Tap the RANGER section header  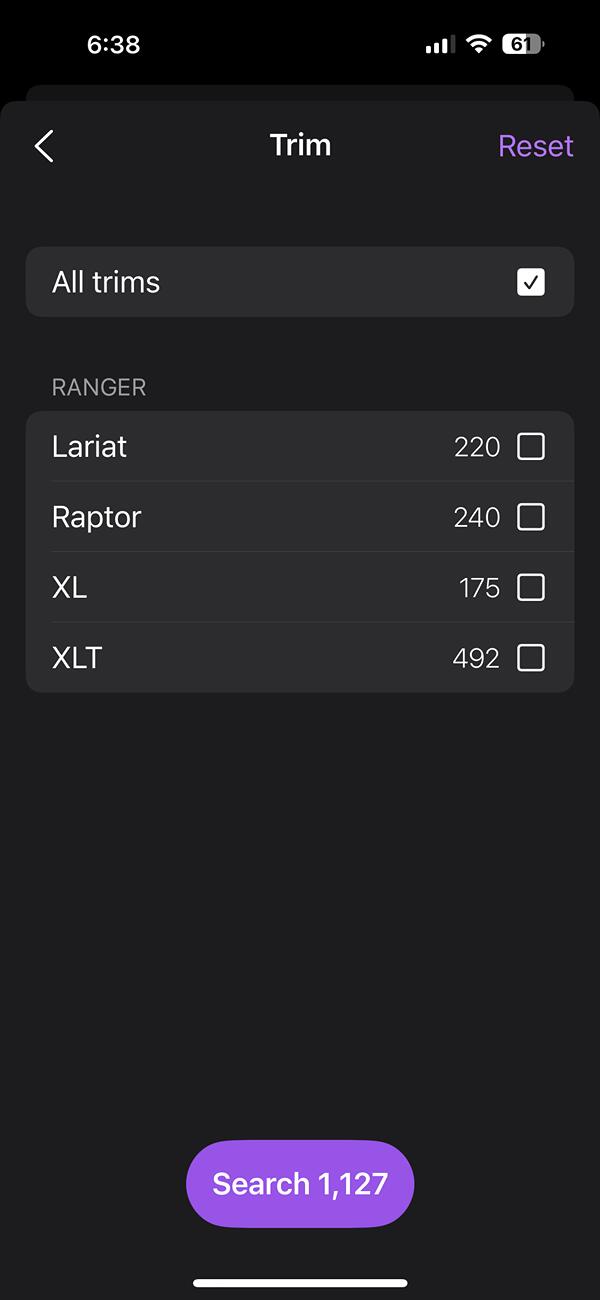click(99, 387)
